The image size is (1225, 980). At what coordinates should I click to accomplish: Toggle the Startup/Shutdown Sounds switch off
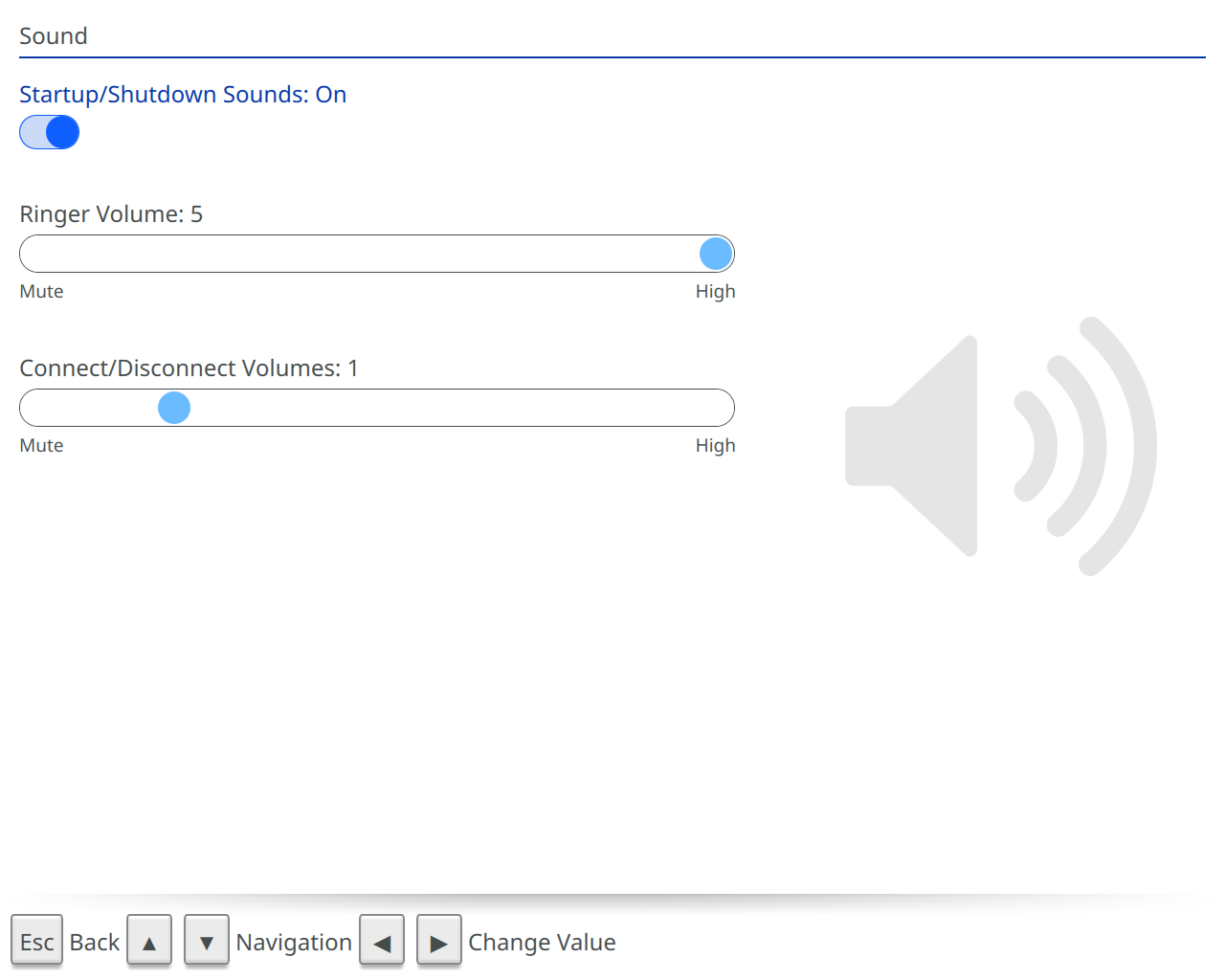click(x=49, y=132)
